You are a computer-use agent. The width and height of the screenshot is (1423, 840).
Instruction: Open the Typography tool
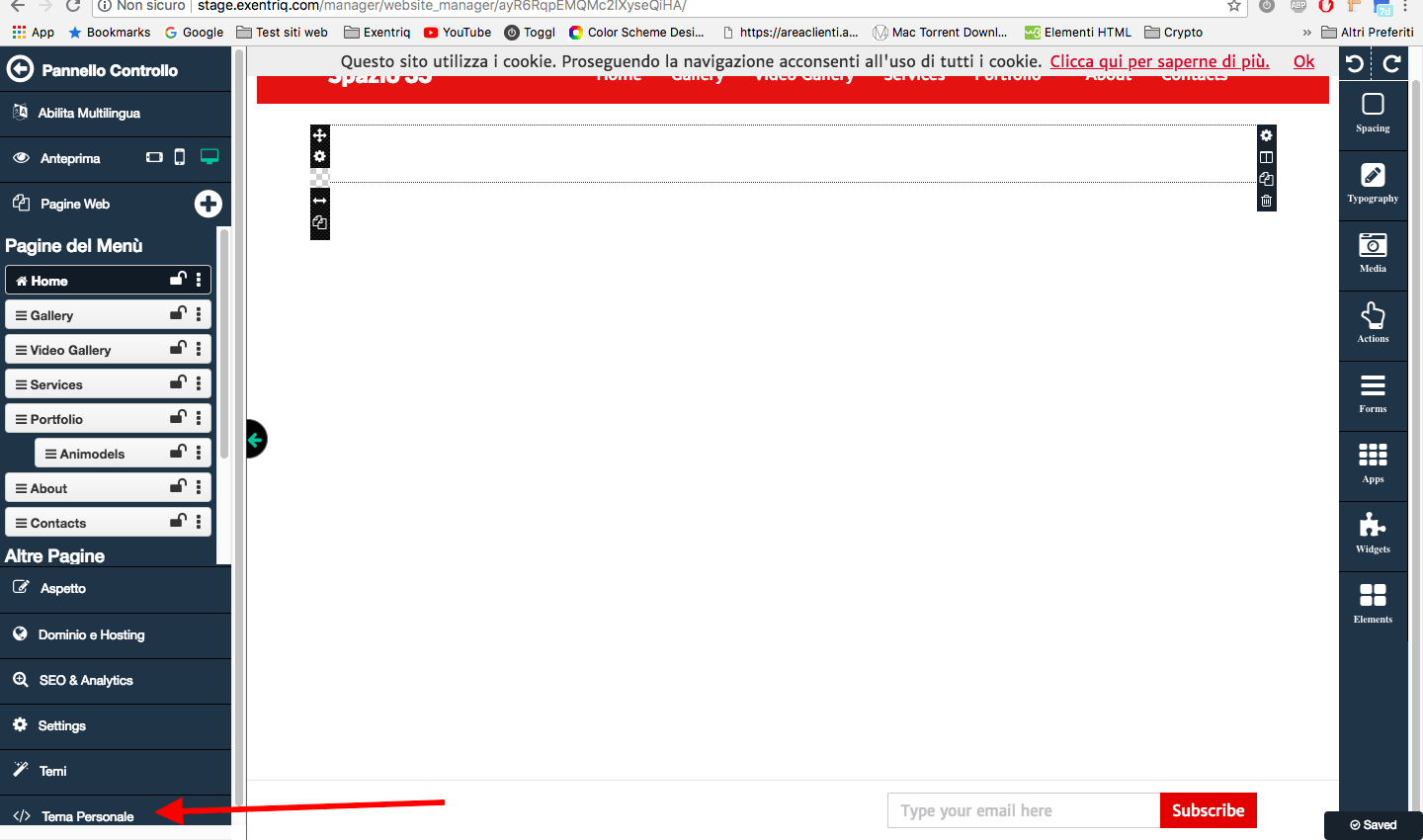(x=1373, y=183)
